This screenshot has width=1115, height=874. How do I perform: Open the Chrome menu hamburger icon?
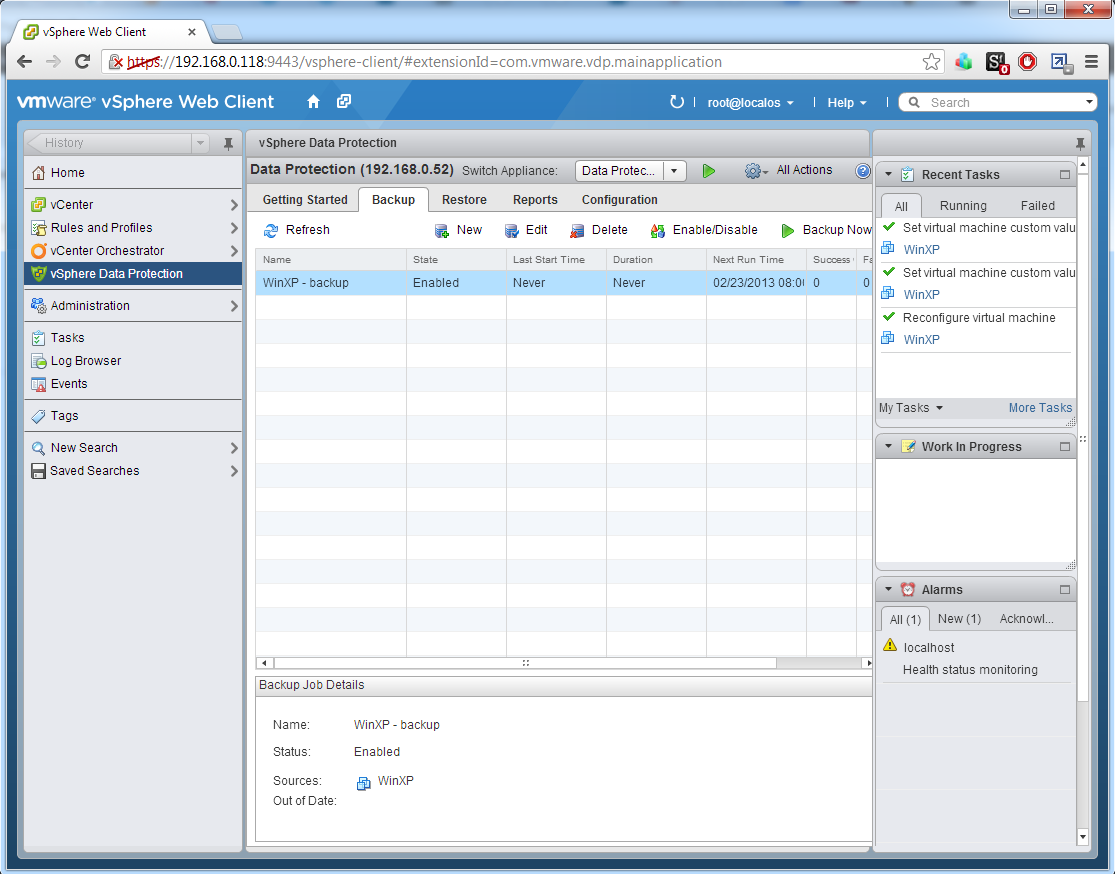[1092, 62]
